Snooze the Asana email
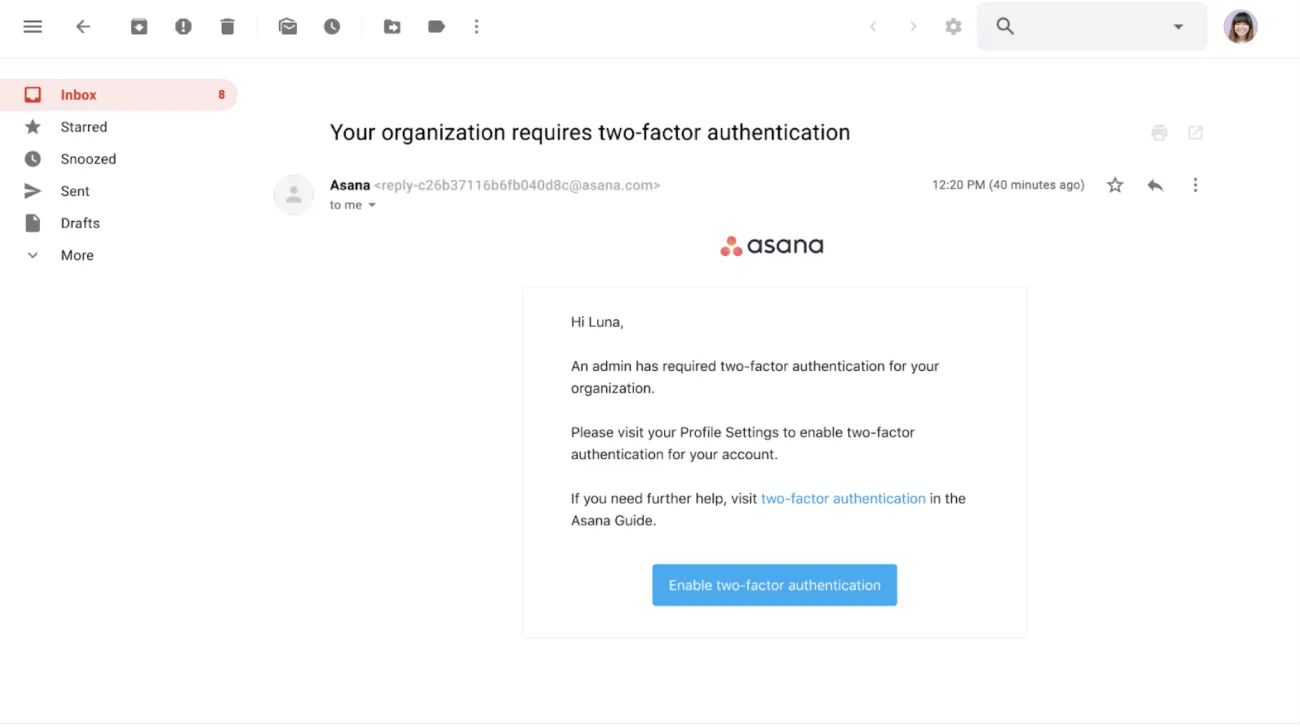Screen dimensions: 1300x728 coord(332,26)
